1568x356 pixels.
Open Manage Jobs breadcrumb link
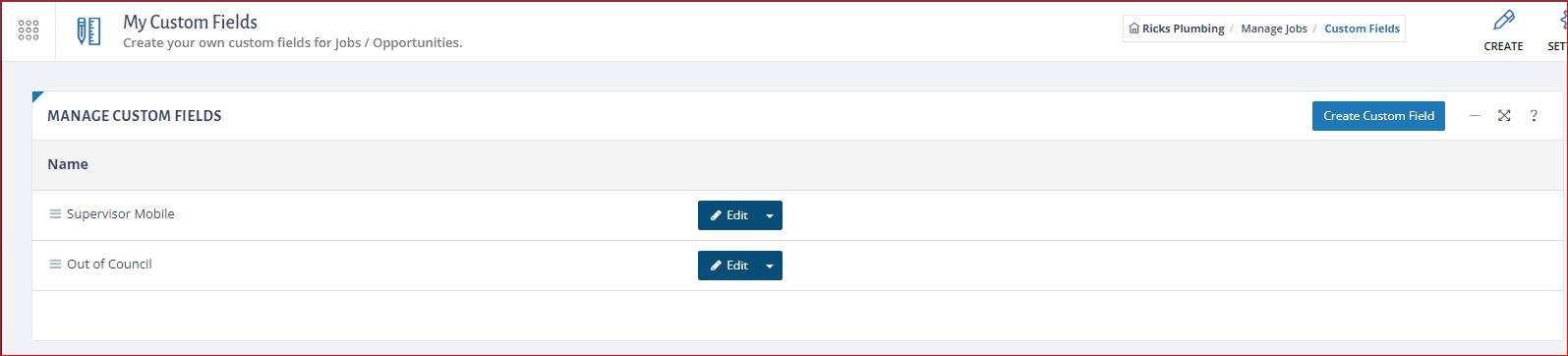point(1274,29)
